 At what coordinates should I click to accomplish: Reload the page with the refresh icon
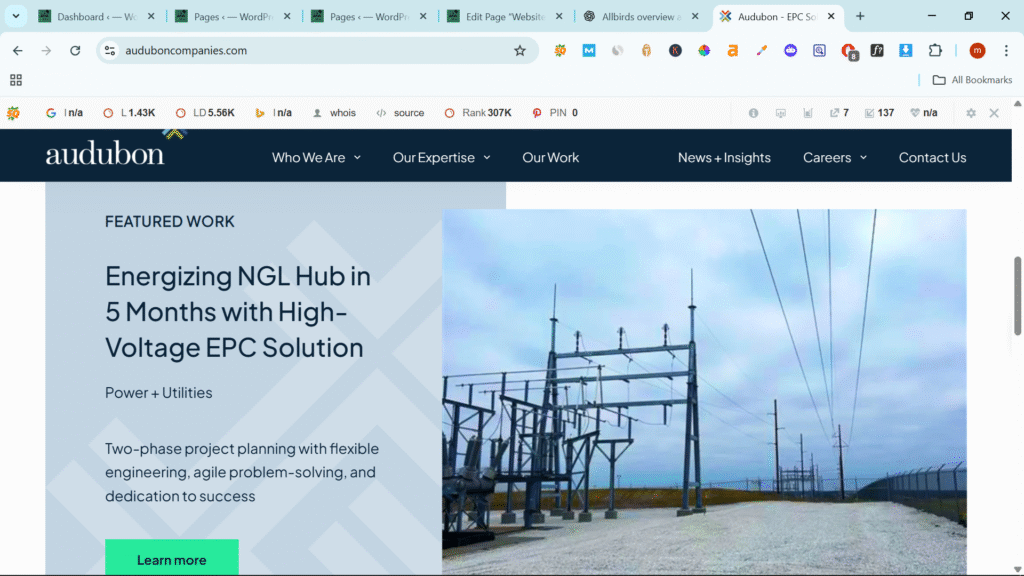tap(74, 51)
